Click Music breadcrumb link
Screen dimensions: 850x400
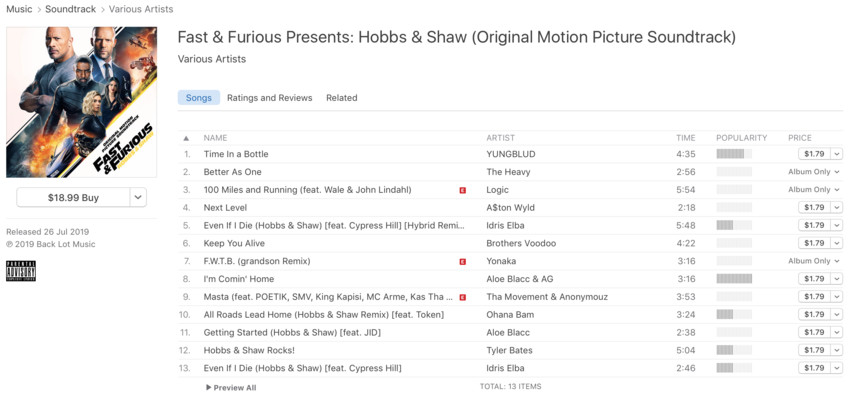click(x=19, y=9)
